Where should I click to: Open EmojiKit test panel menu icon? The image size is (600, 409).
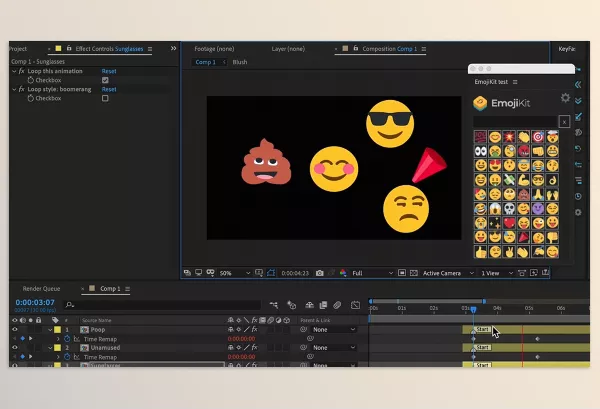pos(515,82)
